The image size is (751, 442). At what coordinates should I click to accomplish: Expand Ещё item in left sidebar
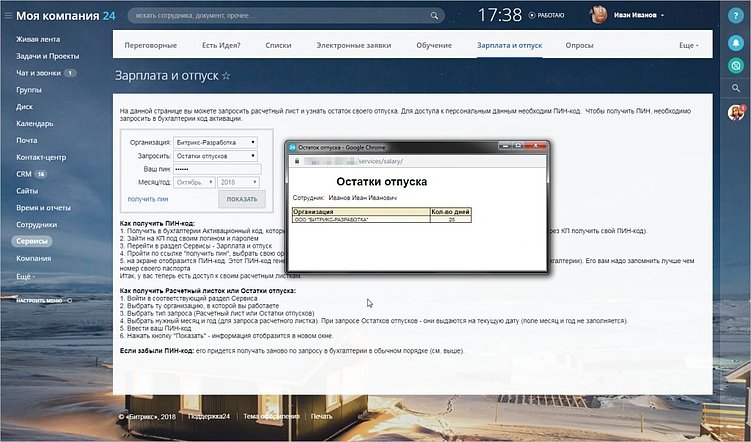(x=25, y=277)
